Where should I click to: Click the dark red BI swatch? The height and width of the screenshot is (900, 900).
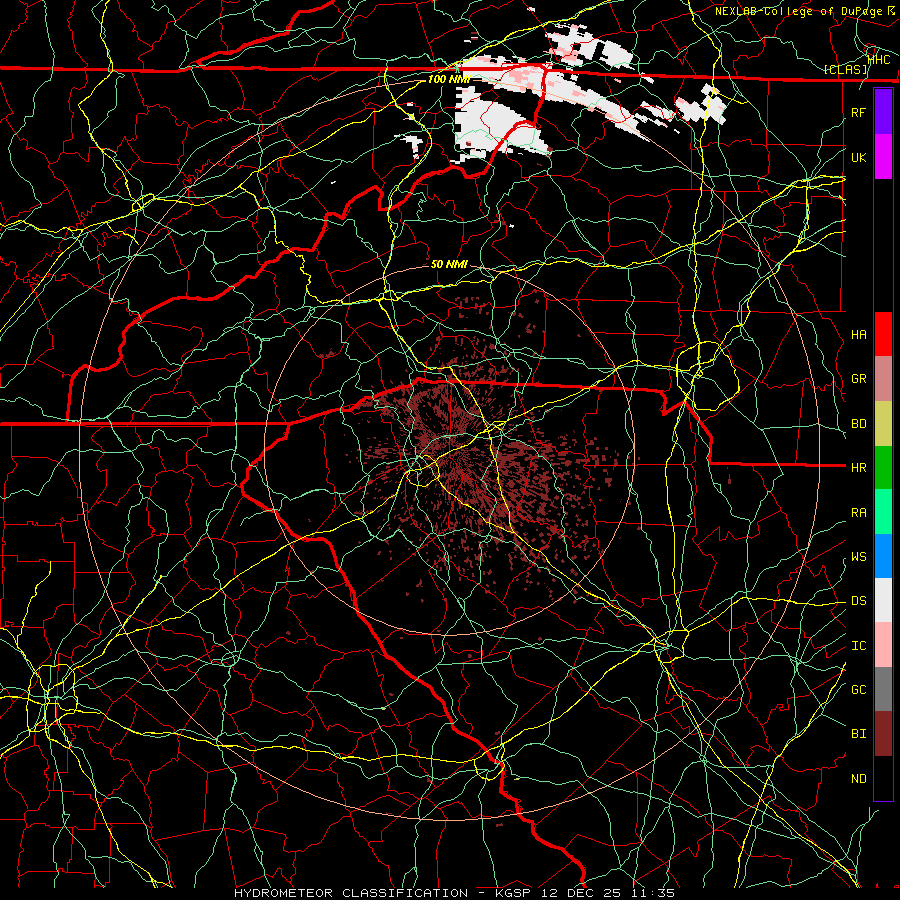pos(883,734)
